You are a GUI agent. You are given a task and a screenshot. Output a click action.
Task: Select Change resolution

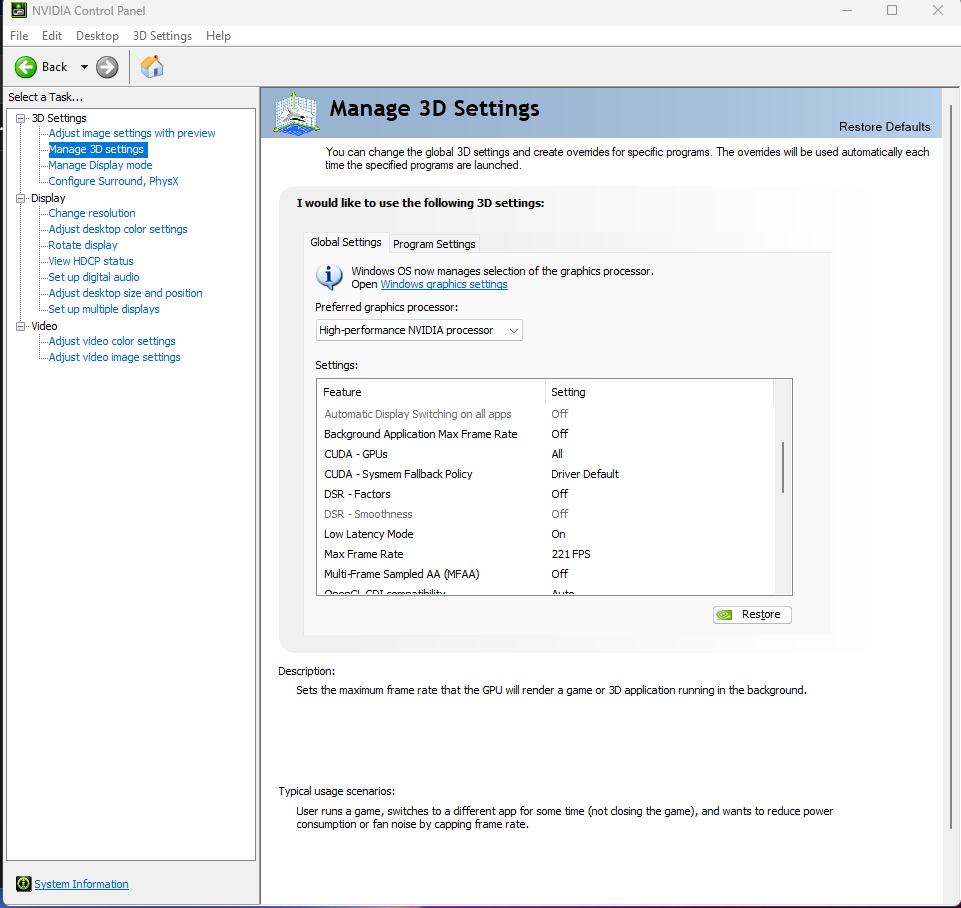point(92,213)
